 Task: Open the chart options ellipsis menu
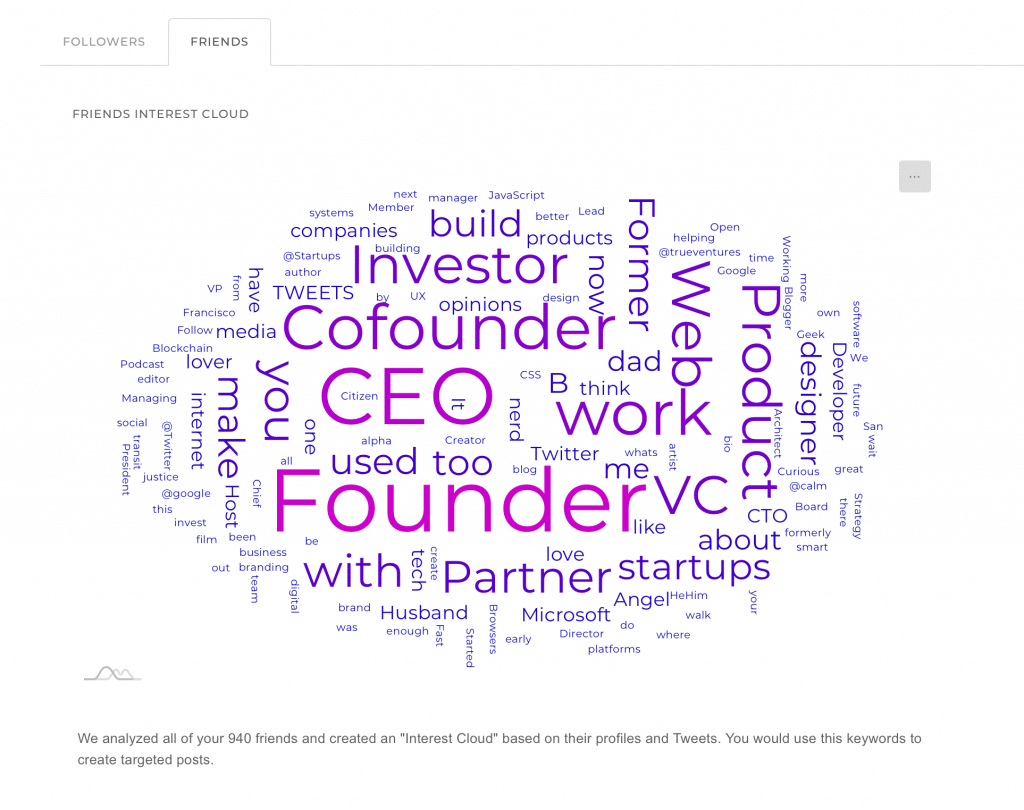pyautogui.click(x=914, y=176)
